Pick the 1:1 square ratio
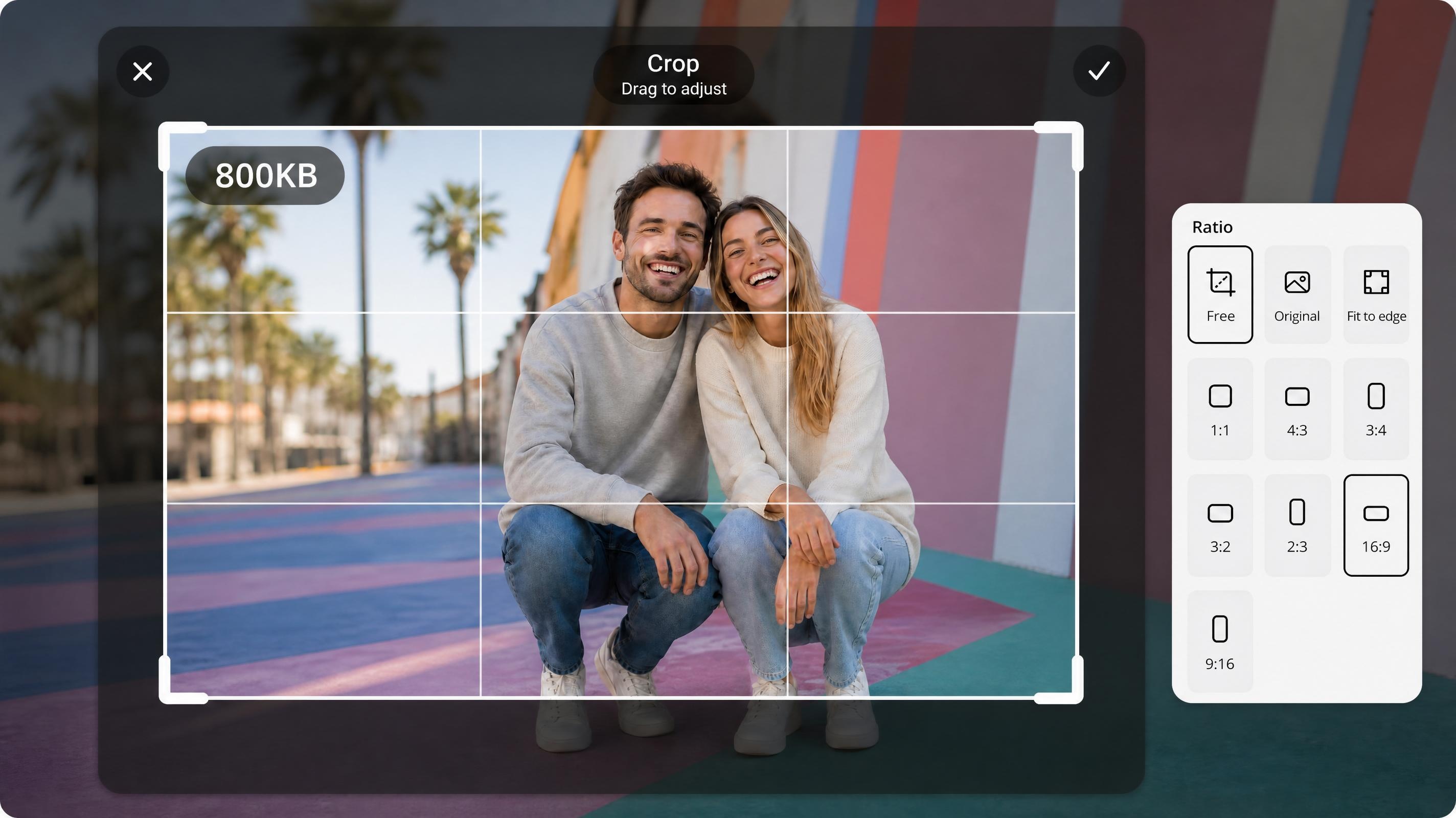The image size is (1456, 818). pos(1220,408)
